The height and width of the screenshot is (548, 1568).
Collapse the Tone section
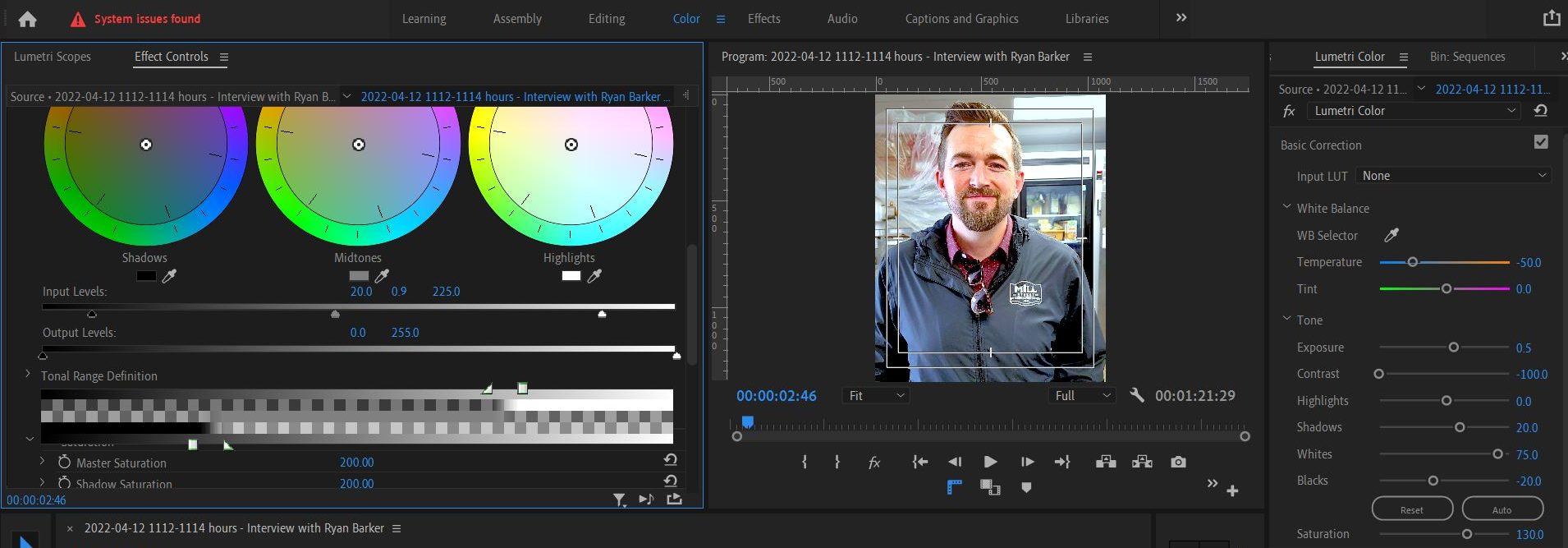click(1286, 320)
